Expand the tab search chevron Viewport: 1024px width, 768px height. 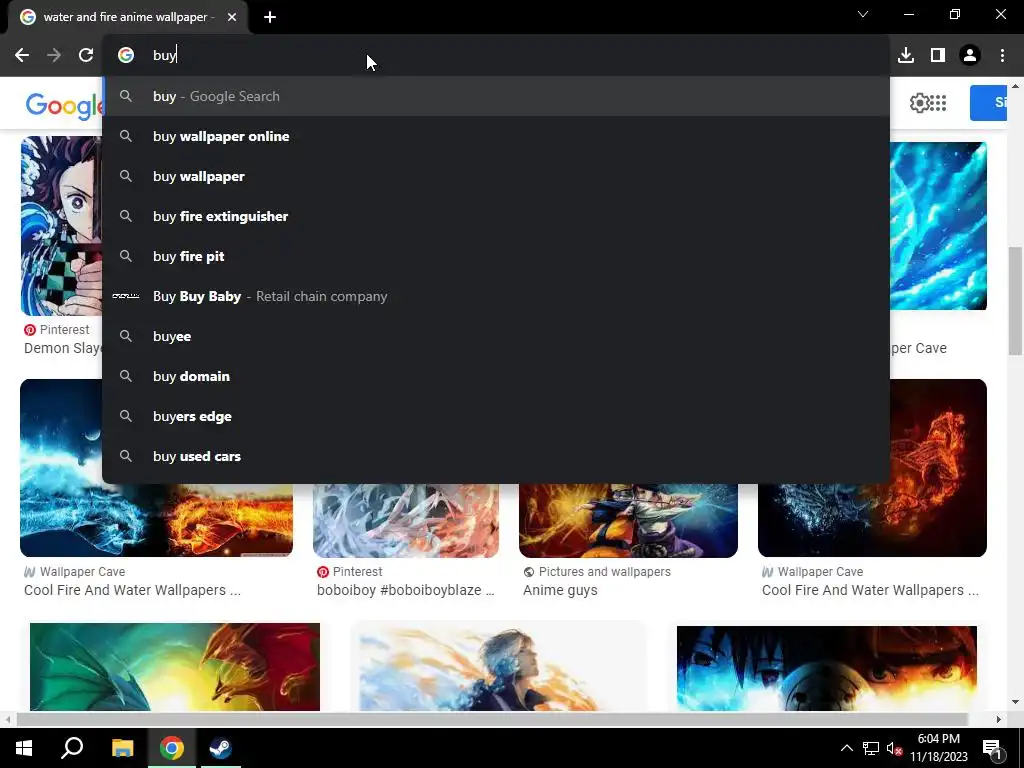[863, 14]
